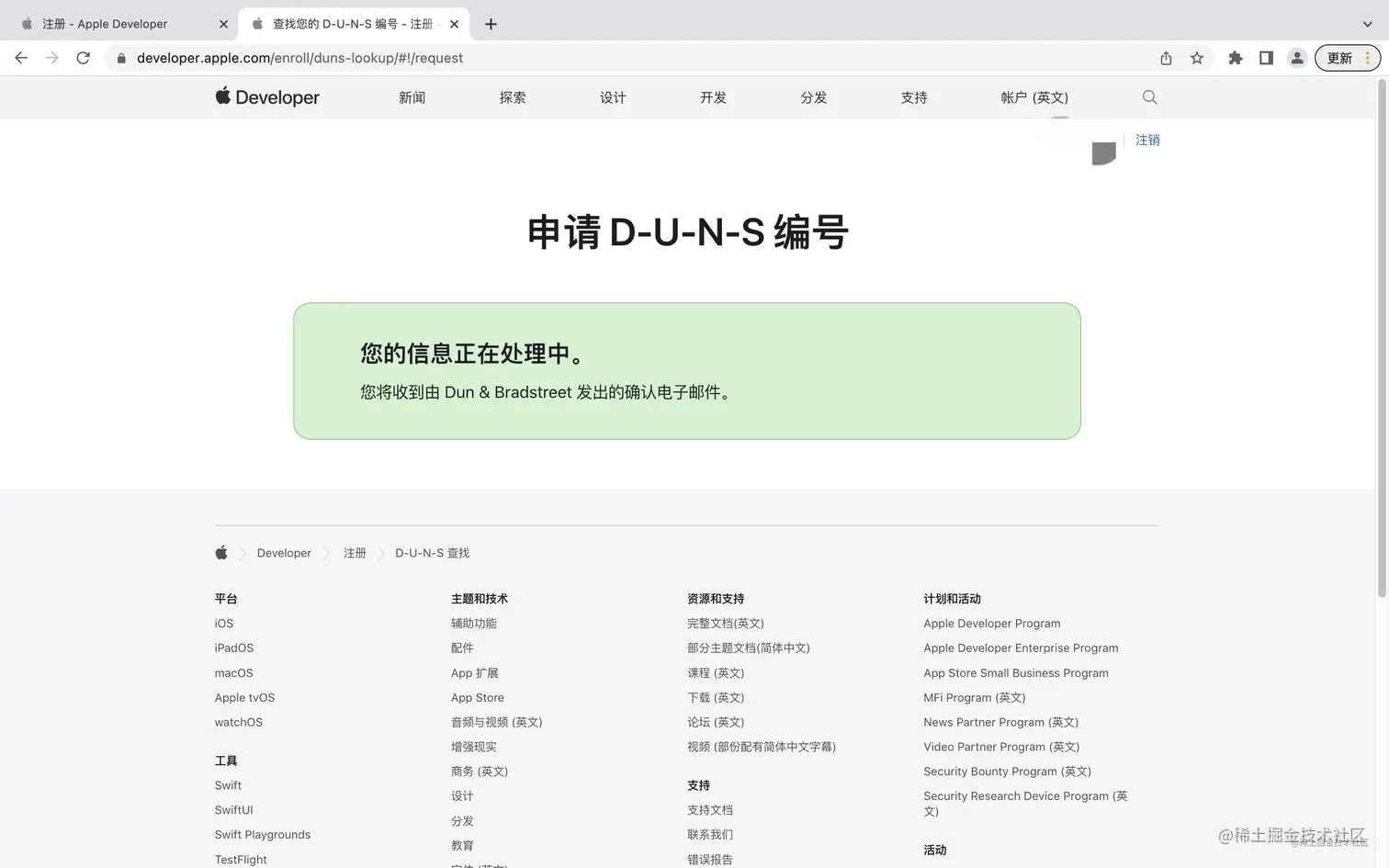Focus the address bar URL
The image size is (1389, 868).
click(299, 58)
